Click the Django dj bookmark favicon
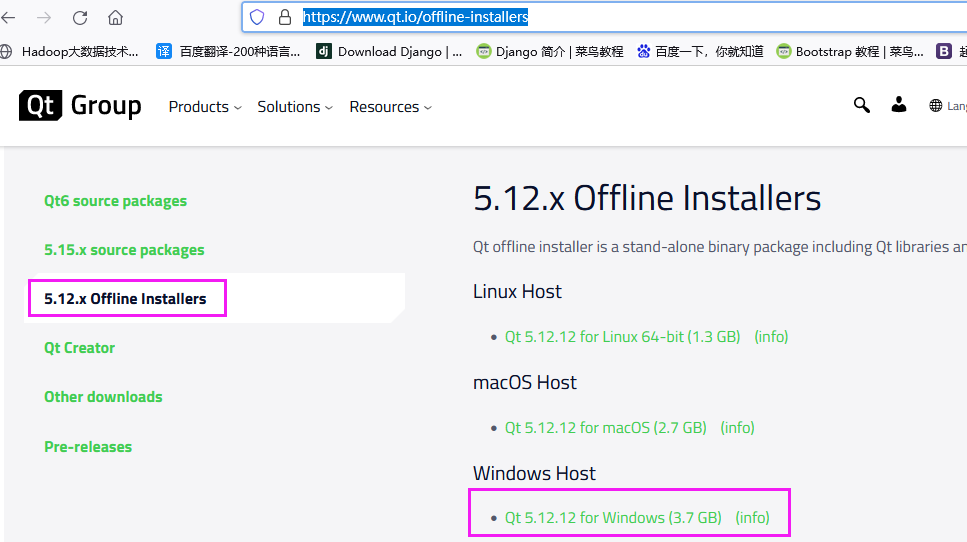This screenshot has height=542, width=967. [324, 52]
